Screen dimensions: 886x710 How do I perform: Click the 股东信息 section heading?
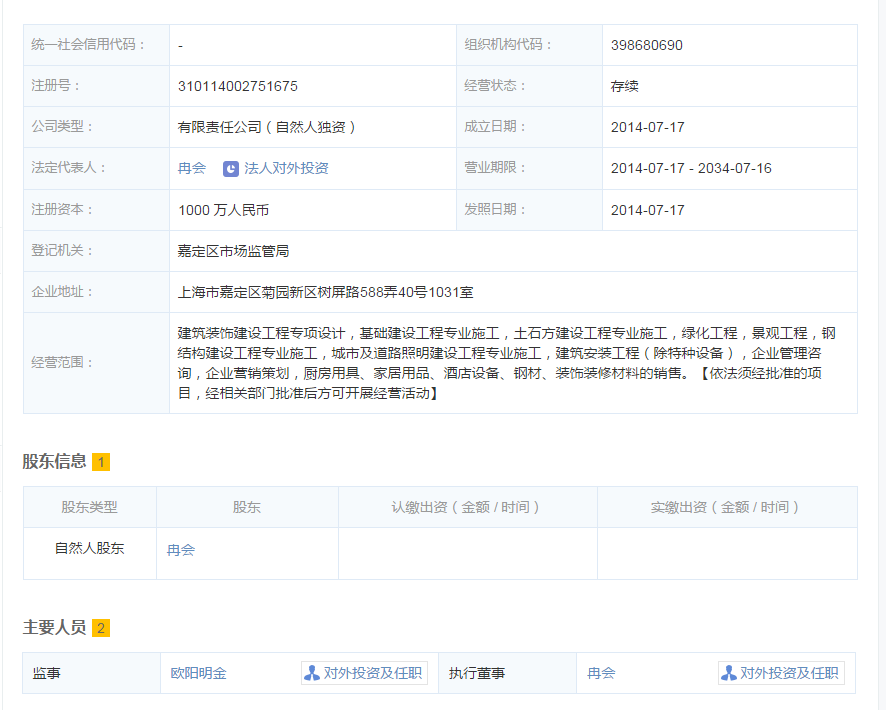pos(54,461)
